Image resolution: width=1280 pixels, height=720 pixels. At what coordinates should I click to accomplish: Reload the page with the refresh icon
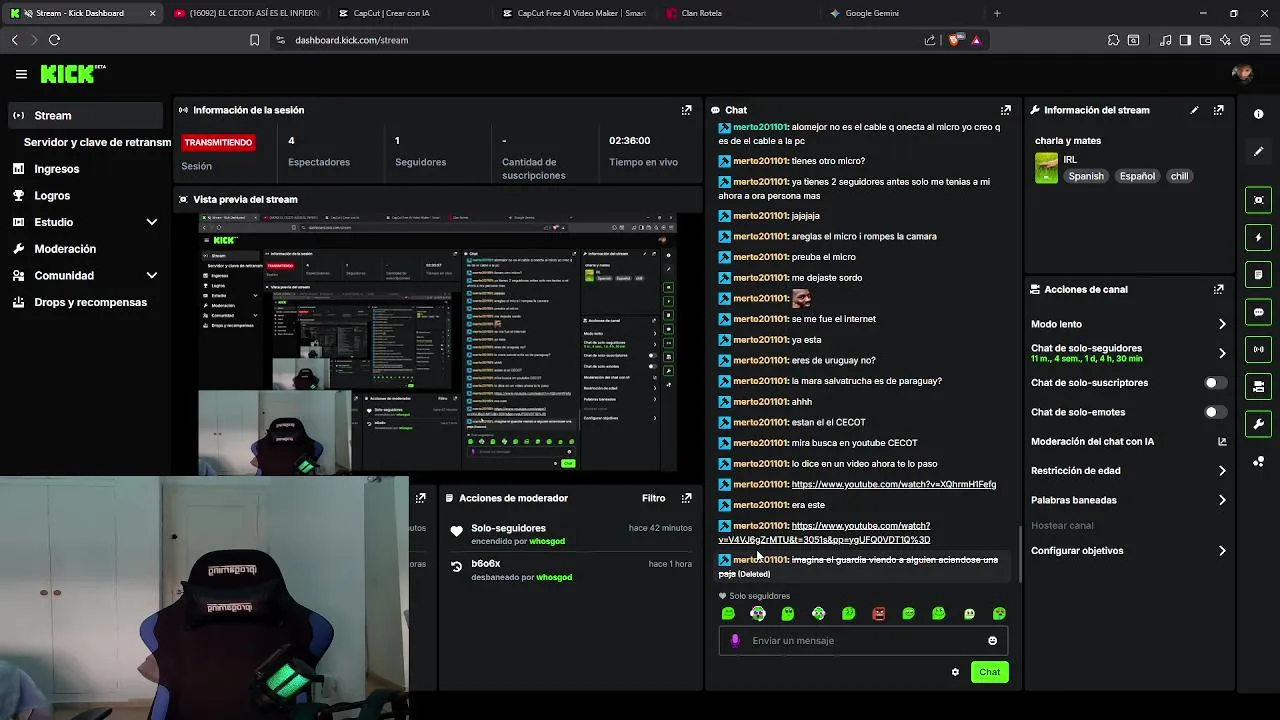click(x=54, y=40)
